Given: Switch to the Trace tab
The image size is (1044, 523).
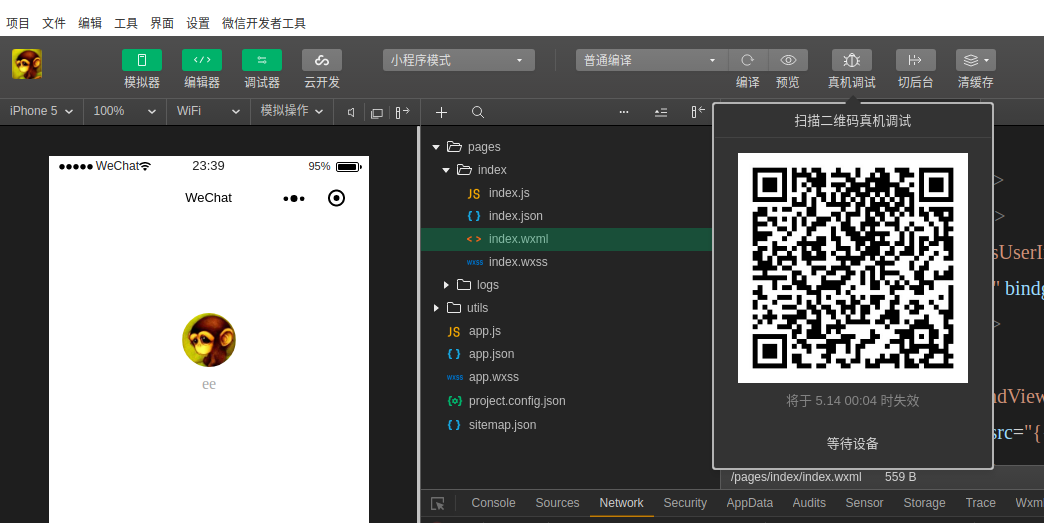Looking at the screenshot, I should click(981, 503).
